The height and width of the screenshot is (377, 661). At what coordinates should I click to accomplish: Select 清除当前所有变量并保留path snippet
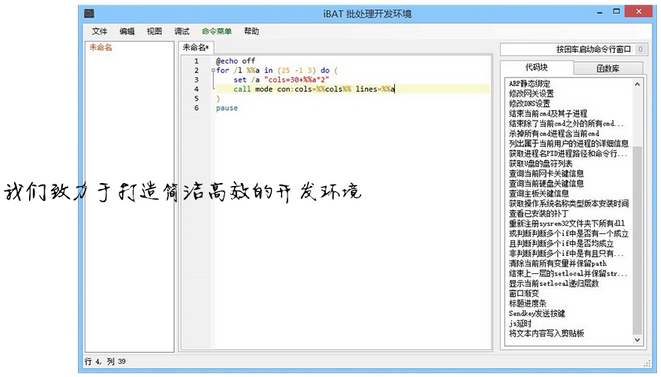pos(558,263)
